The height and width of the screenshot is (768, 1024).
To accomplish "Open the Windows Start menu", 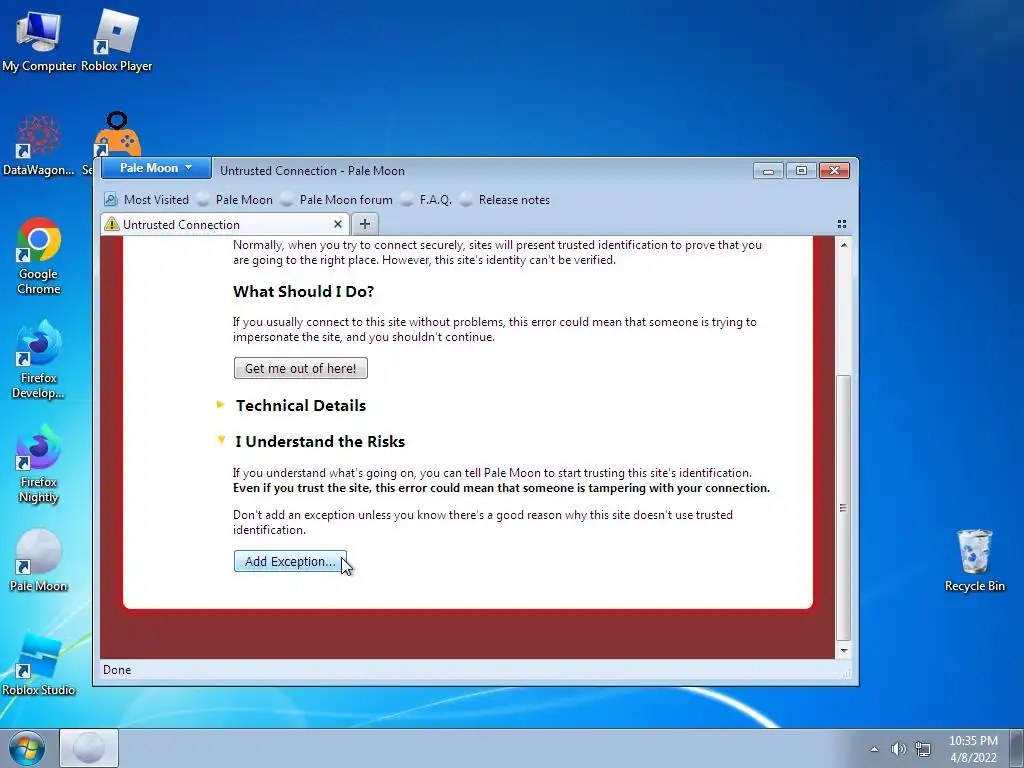I will point(26,748).
